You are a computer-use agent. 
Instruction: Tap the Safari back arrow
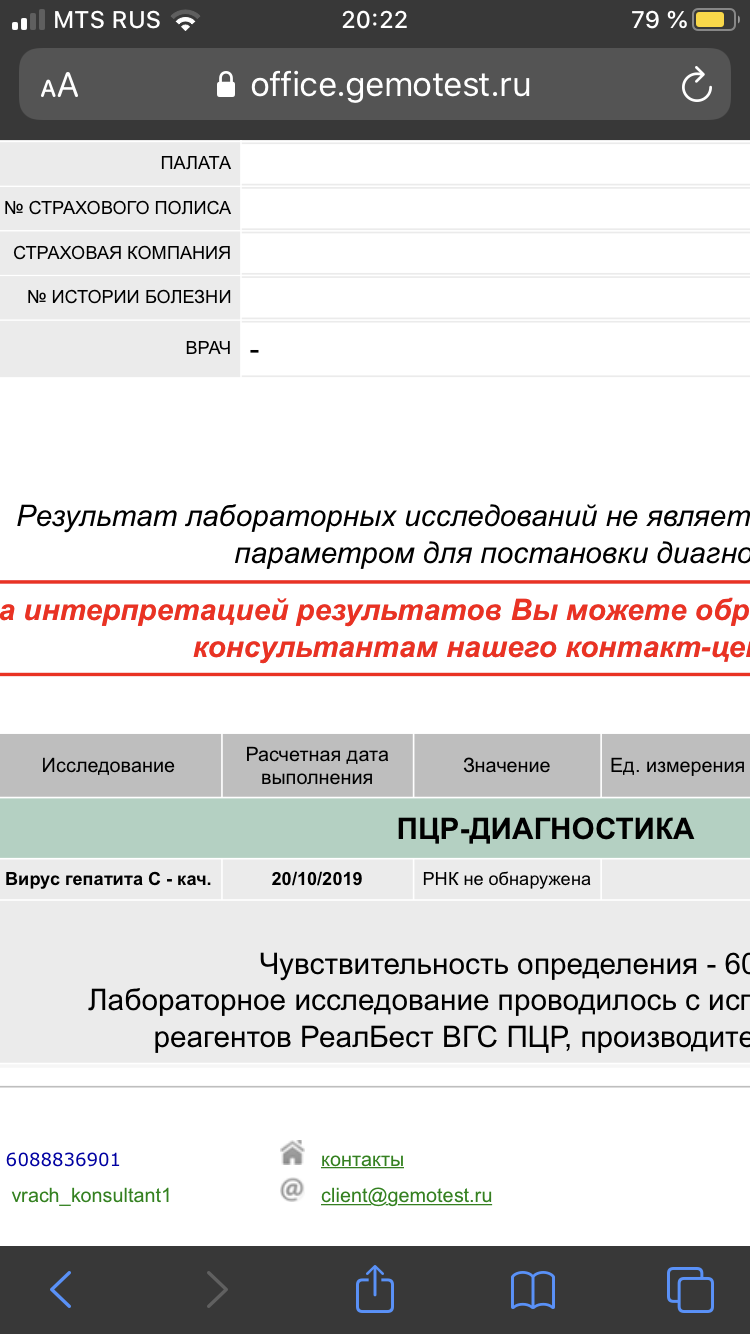tap(62, 1289)
